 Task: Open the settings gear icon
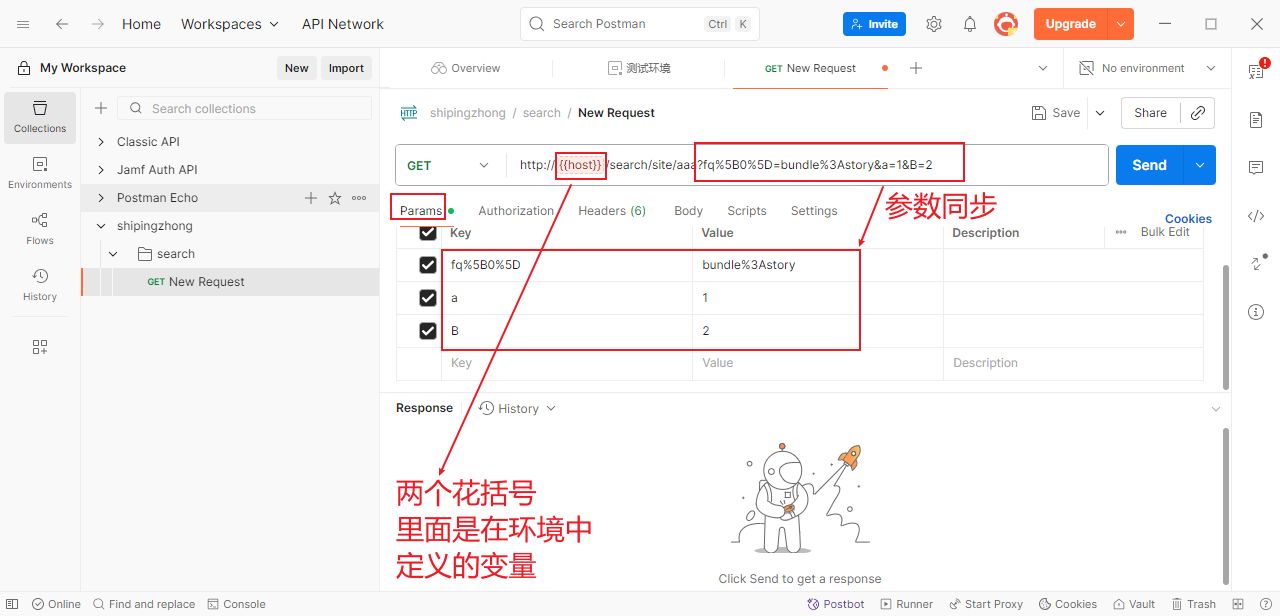click(x=934, y=24)
